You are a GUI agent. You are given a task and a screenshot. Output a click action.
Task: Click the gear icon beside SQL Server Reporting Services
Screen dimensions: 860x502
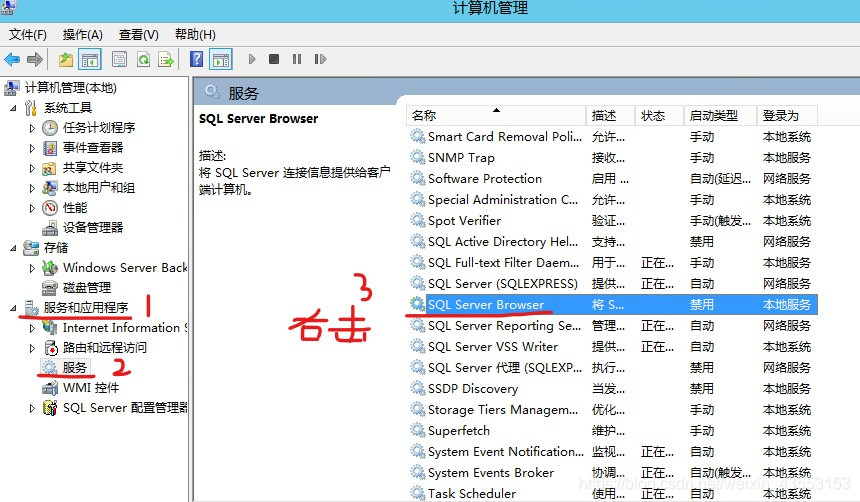(418, 325)
